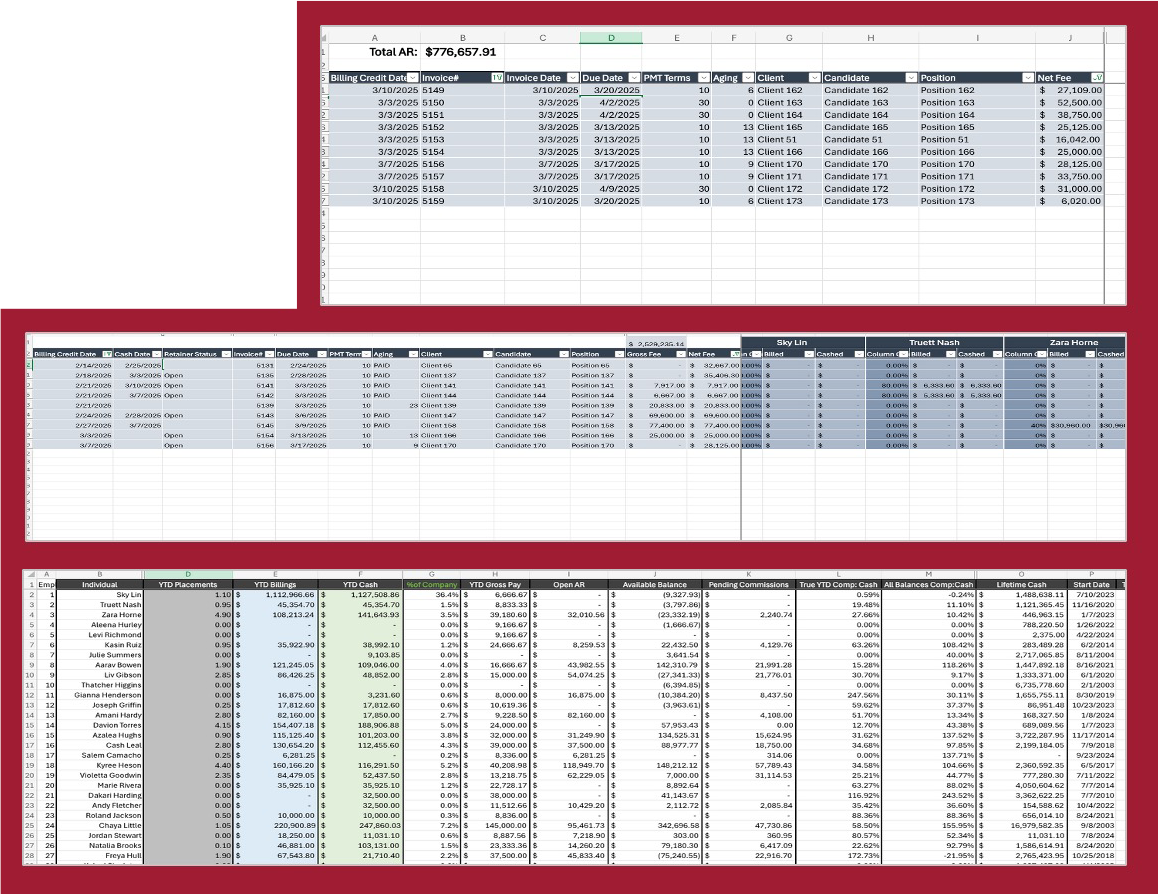Viewport: 1158px width, 894px height.
Task: Open Position filter in Total AR sheet
Action: [x=1027, y=78]
